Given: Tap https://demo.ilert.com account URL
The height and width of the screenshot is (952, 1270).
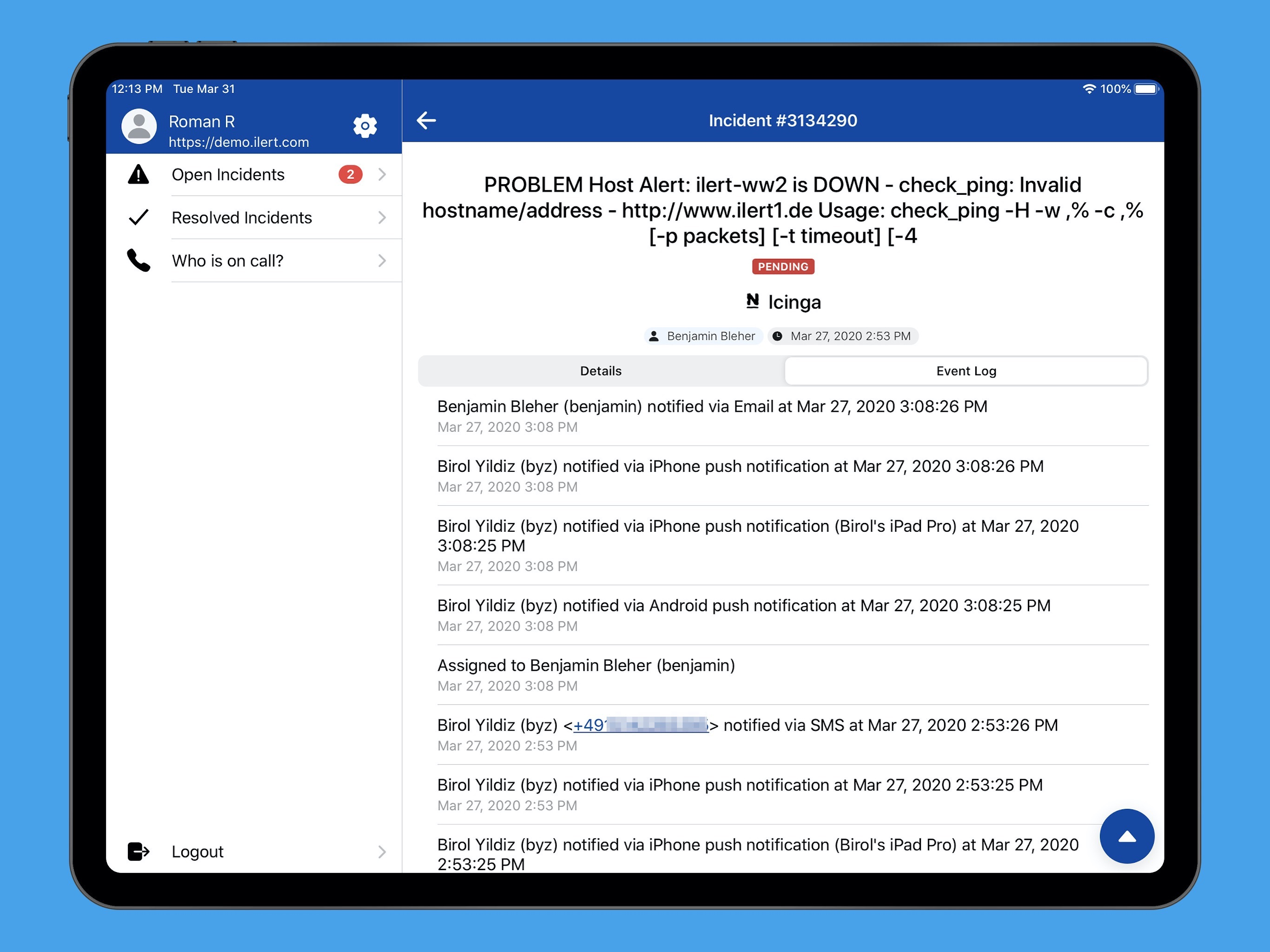Looking at the screenshot, I should point(239,142).
